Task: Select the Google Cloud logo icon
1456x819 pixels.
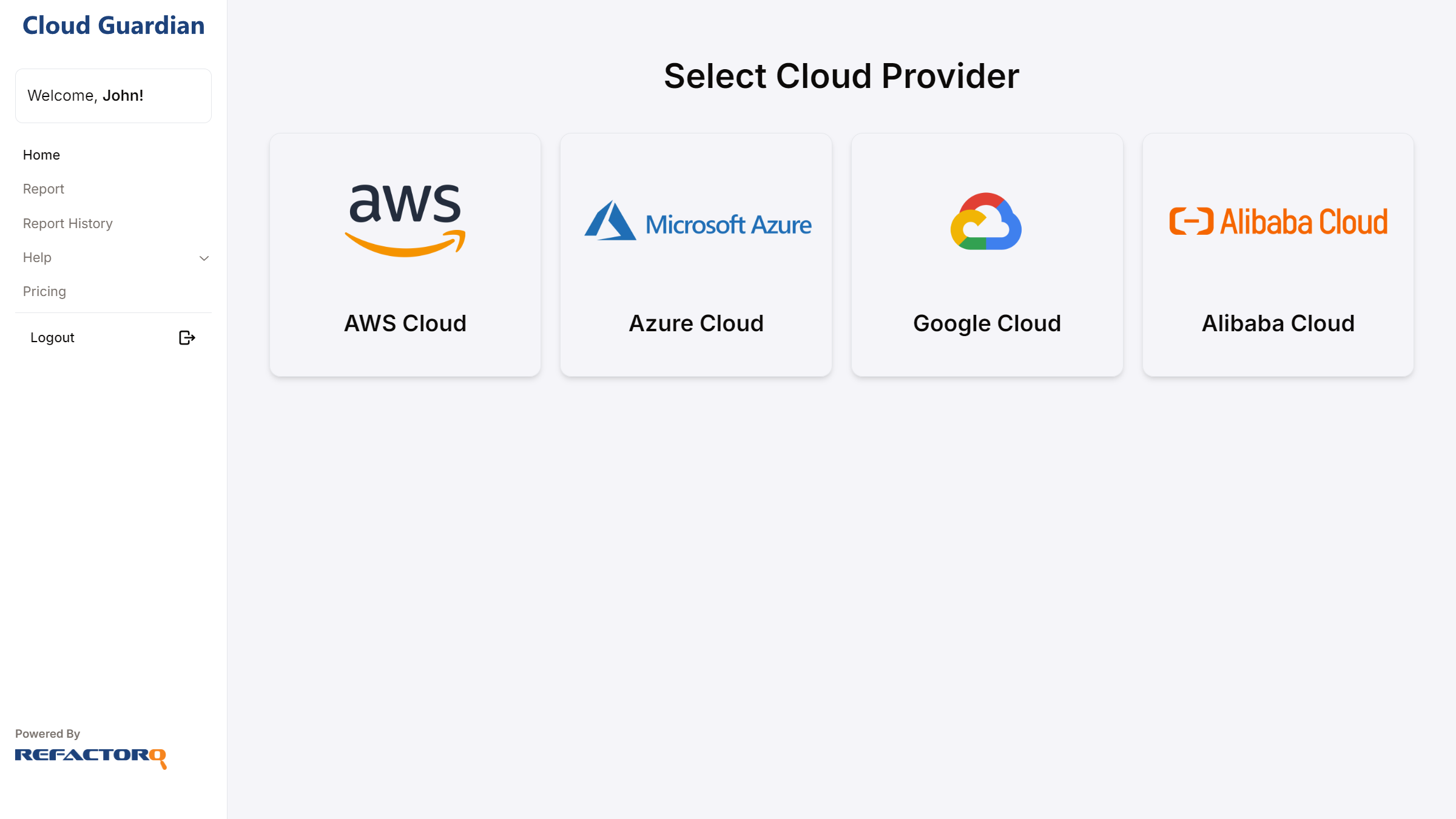Action: (986, 220)
